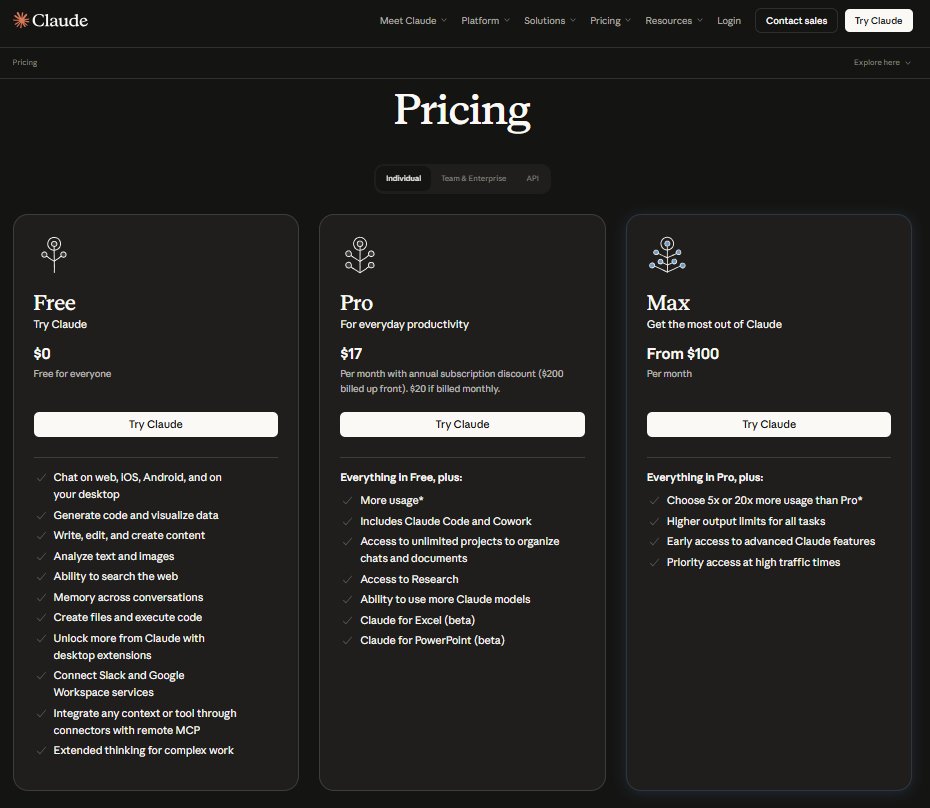Click the Claude starburst logo icon

21,20
